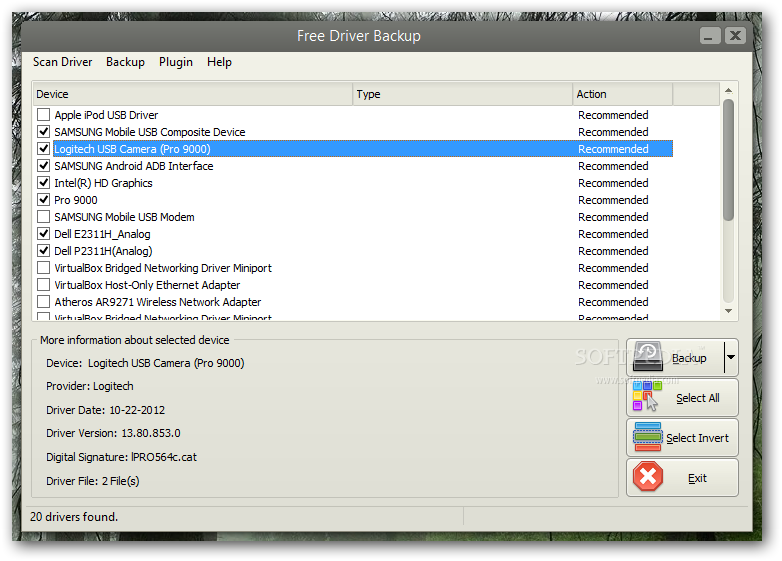
Task: Uncheck SAMSUNG Android ADB Interface checkbox
Action: [x=43, y=166]
